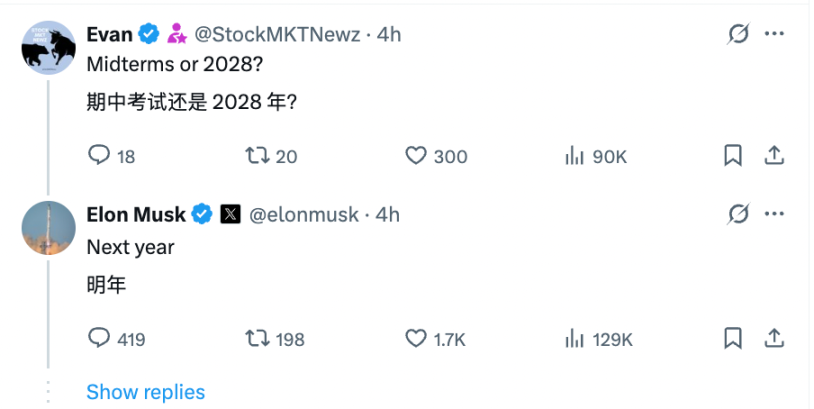Open Grok explain icon on Elon's tweet
The height and width of the screenshot is (409, 814).
(x=738, y=214)
